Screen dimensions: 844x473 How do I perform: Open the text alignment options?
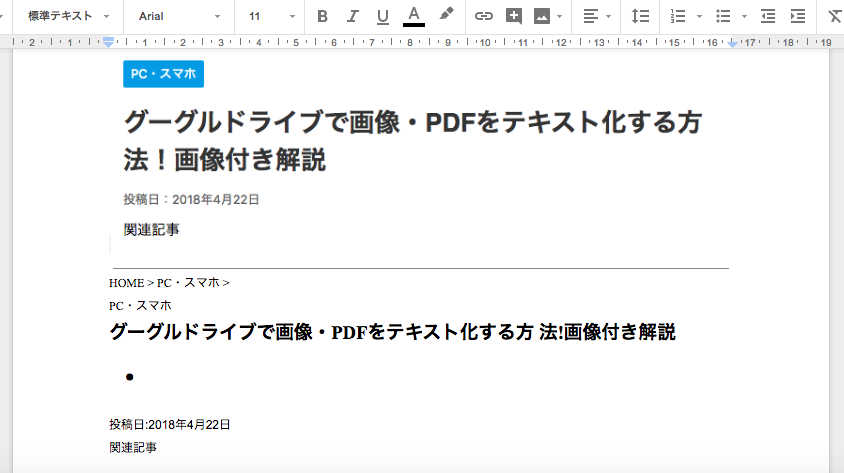pos(597,16)
